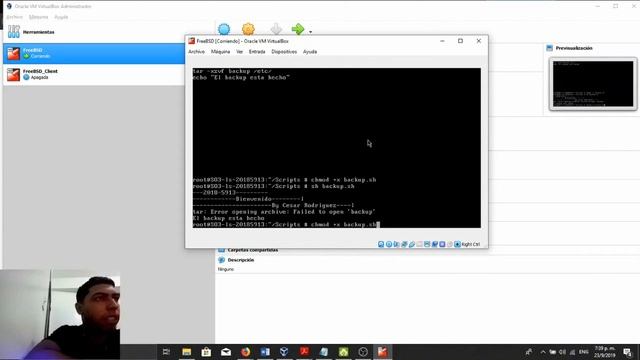Open the orange gear Configuración toolbar icon
The height and width of the screenshot is (360, 640).
point(248,29)
